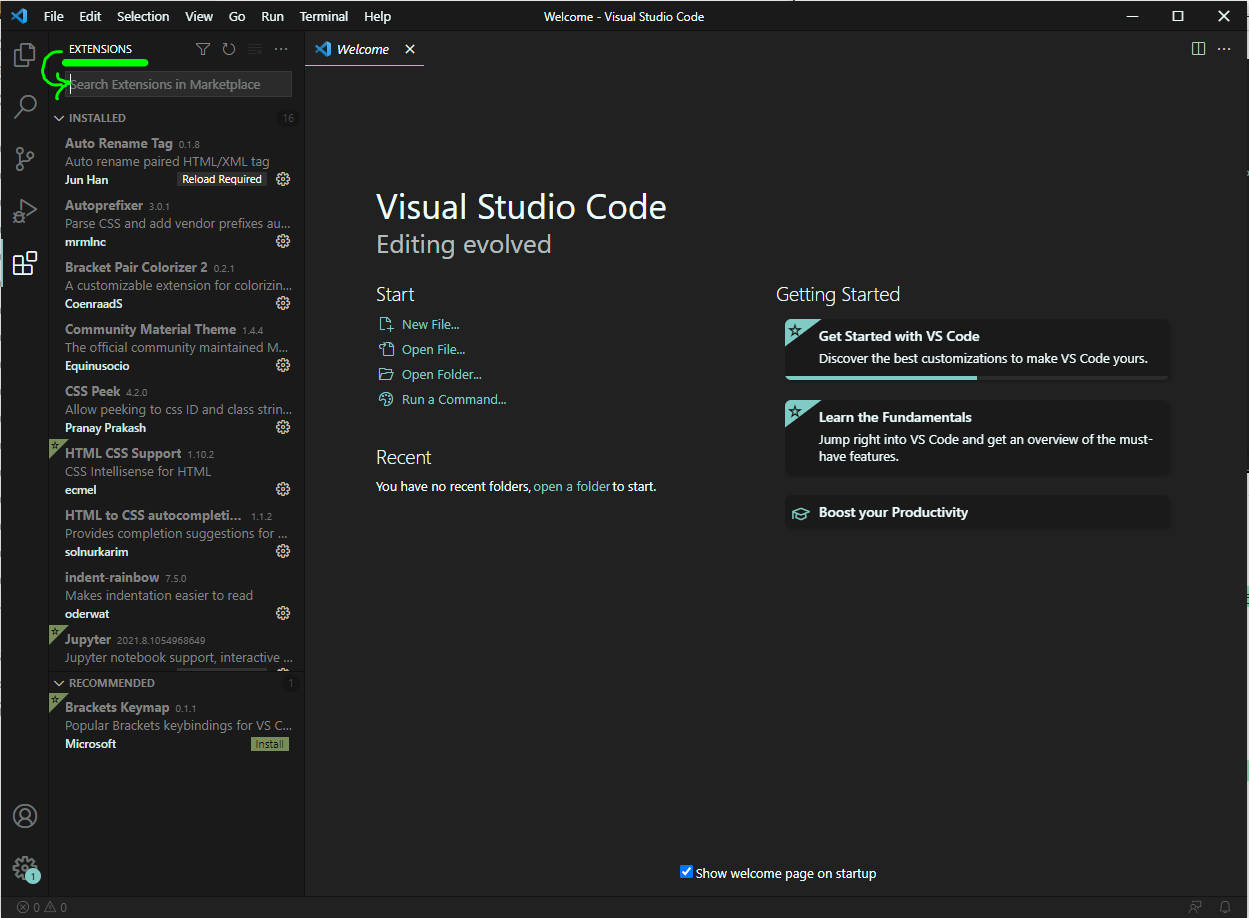Toggle Show welcome page on startup checkbox

point(686,872)
